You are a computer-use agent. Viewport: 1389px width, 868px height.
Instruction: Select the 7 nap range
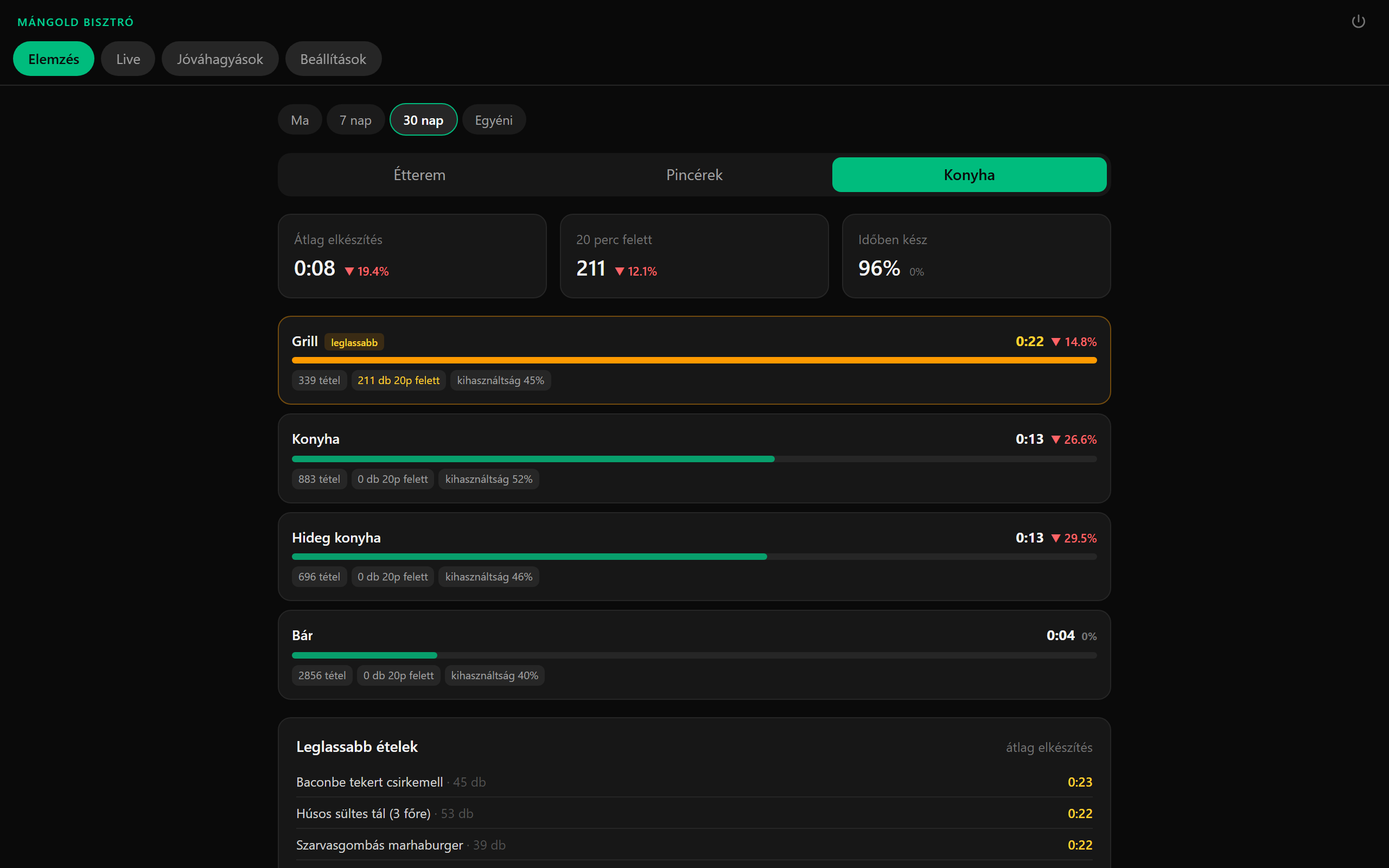355,120
